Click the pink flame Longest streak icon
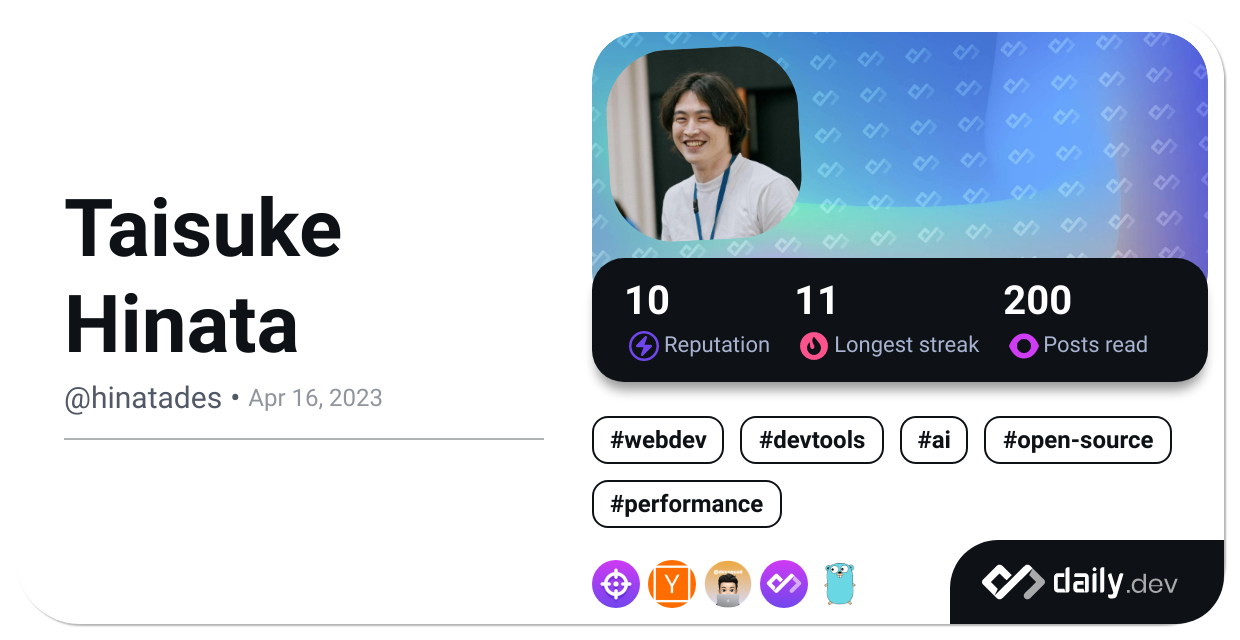 tap(814, 346)
